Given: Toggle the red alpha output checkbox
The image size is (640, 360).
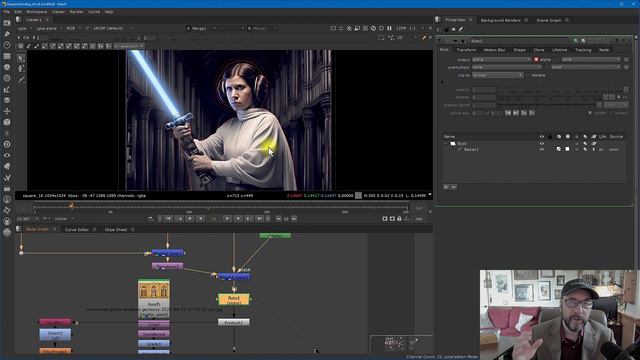Looking at the screenshot, I should (x=536, y=60).
